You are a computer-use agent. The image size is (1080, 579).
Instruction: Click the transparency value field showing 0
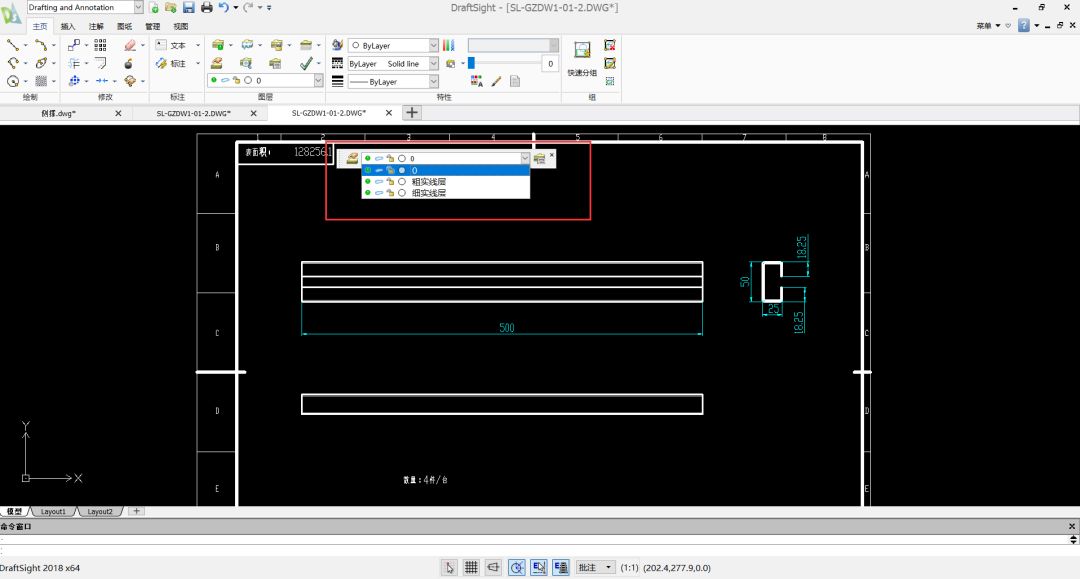coord(550,63)
